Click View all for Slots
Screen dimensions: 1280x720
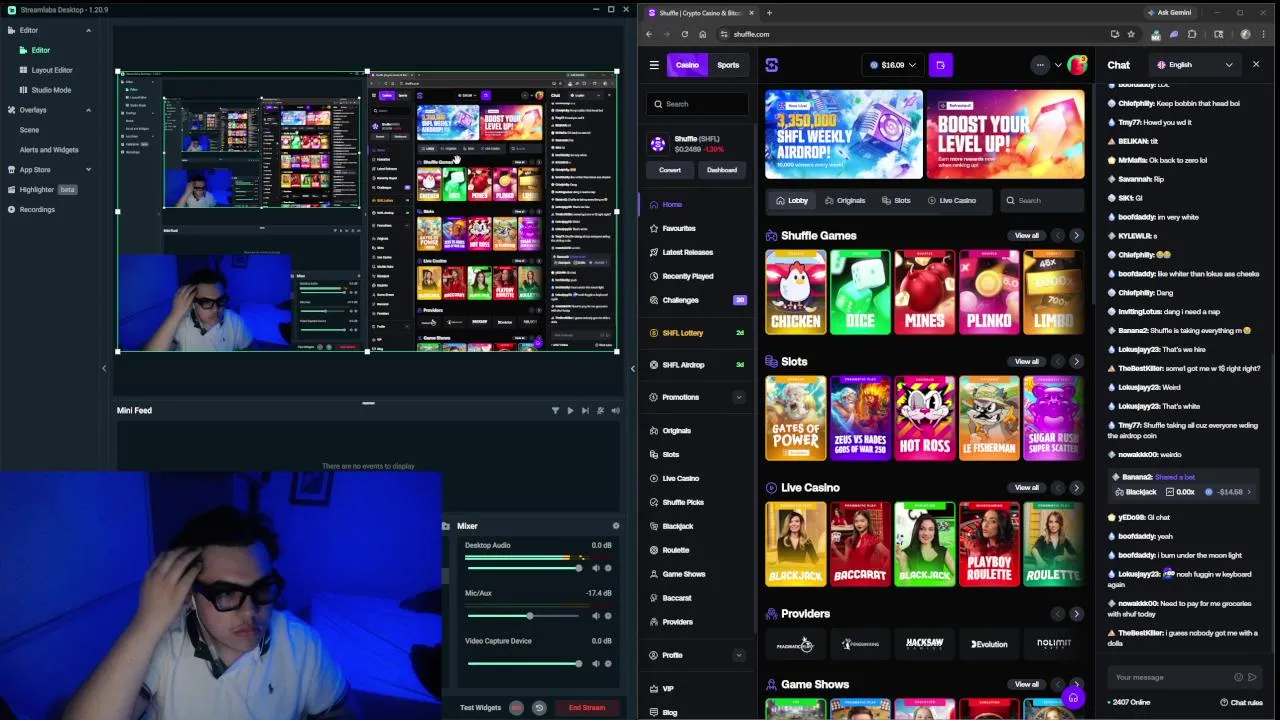(x=1027, y=362)
